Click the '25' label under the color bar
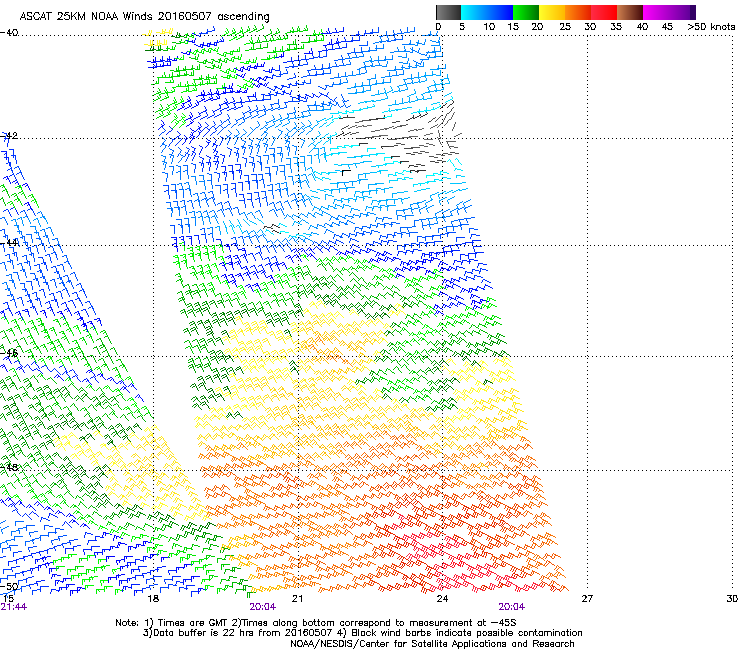The width and height of the screenshot is (740, 650). 565,26
